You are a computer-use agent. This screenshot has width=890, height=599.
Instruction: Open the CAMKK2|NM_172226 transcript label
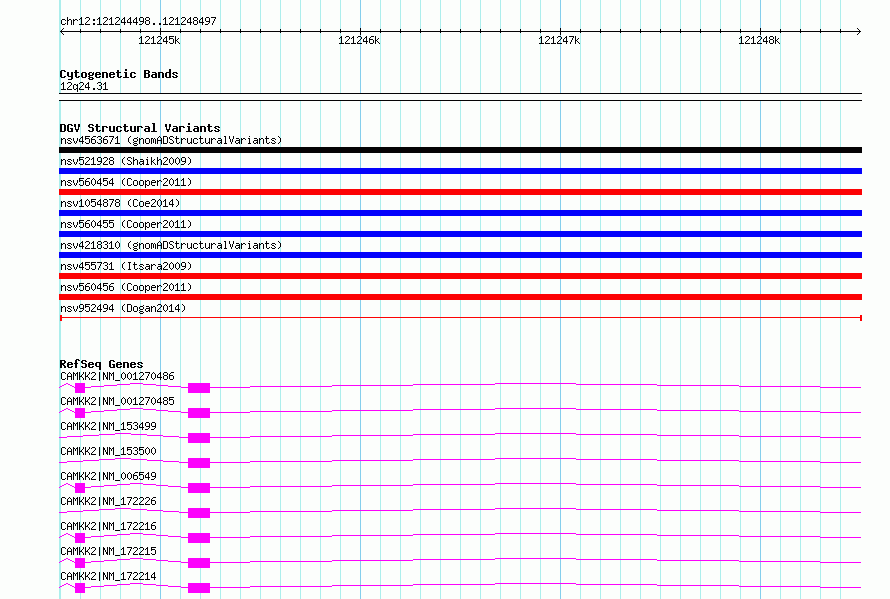point(108,501)
